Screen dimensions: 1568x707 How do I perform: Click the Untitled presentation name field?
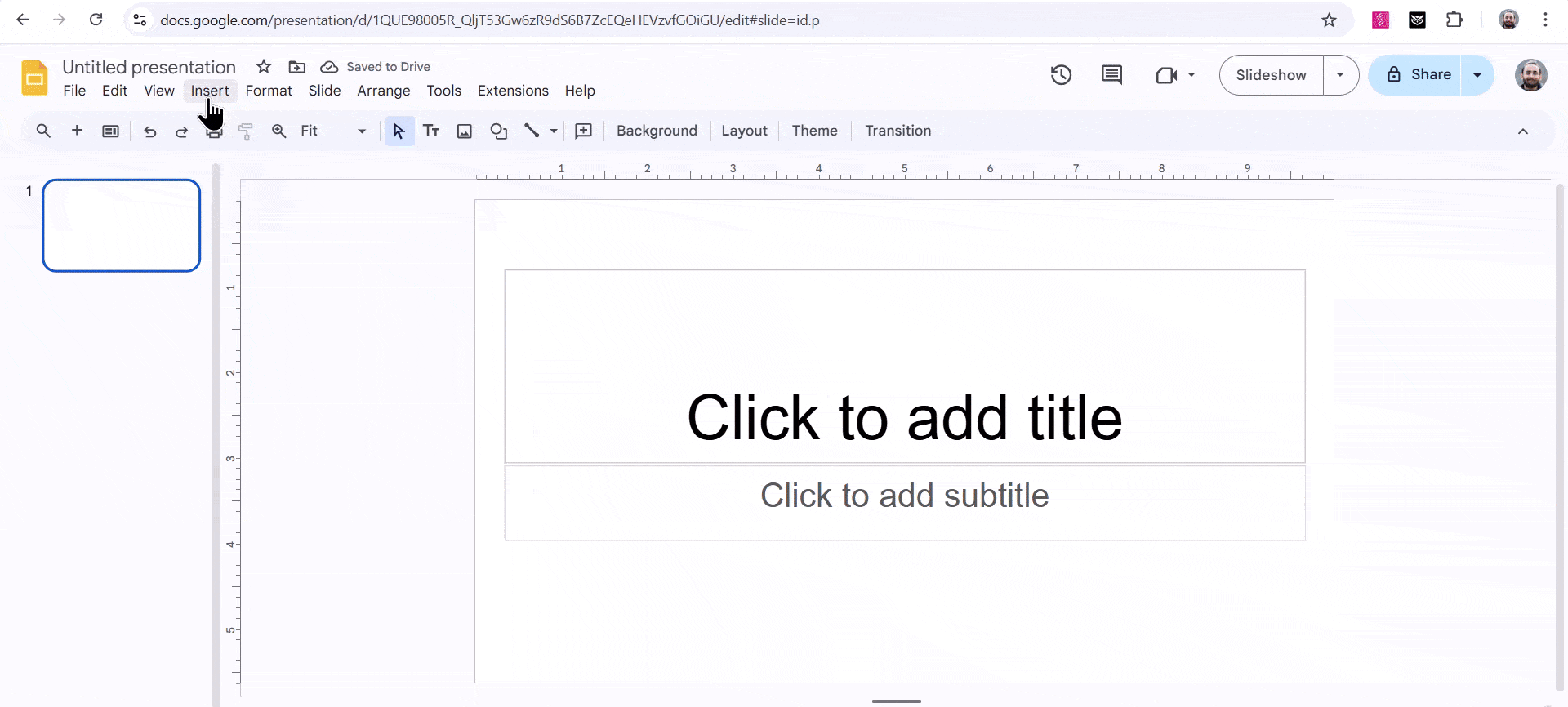149,67
